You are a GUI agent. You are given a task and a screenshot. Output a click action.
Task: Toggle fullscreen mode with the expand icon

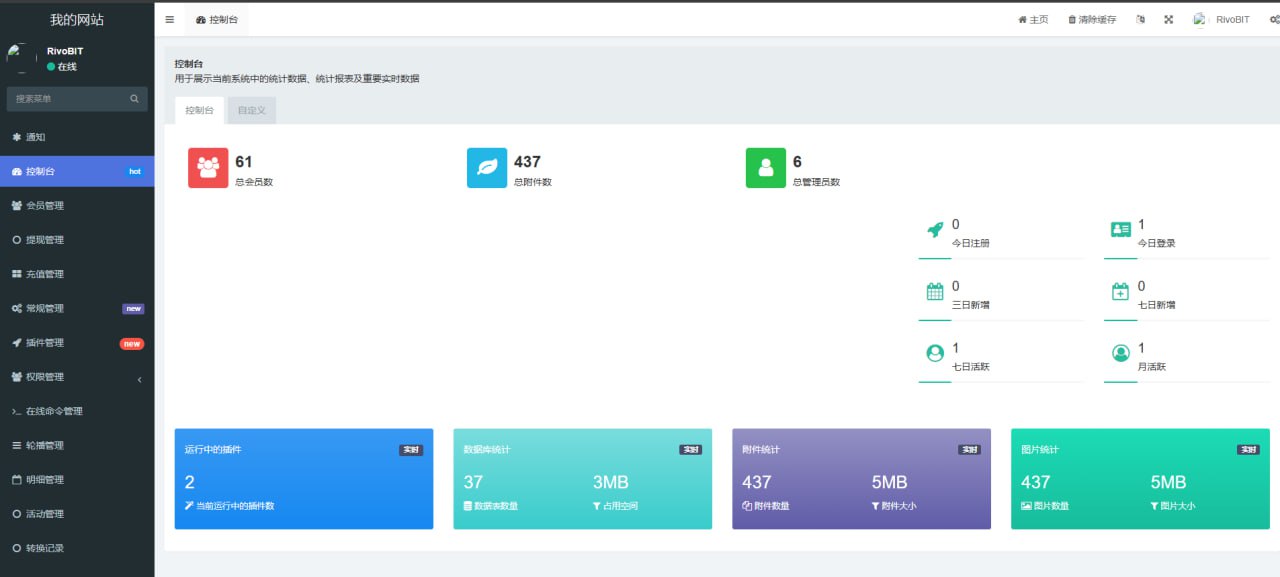(1168, 20)
